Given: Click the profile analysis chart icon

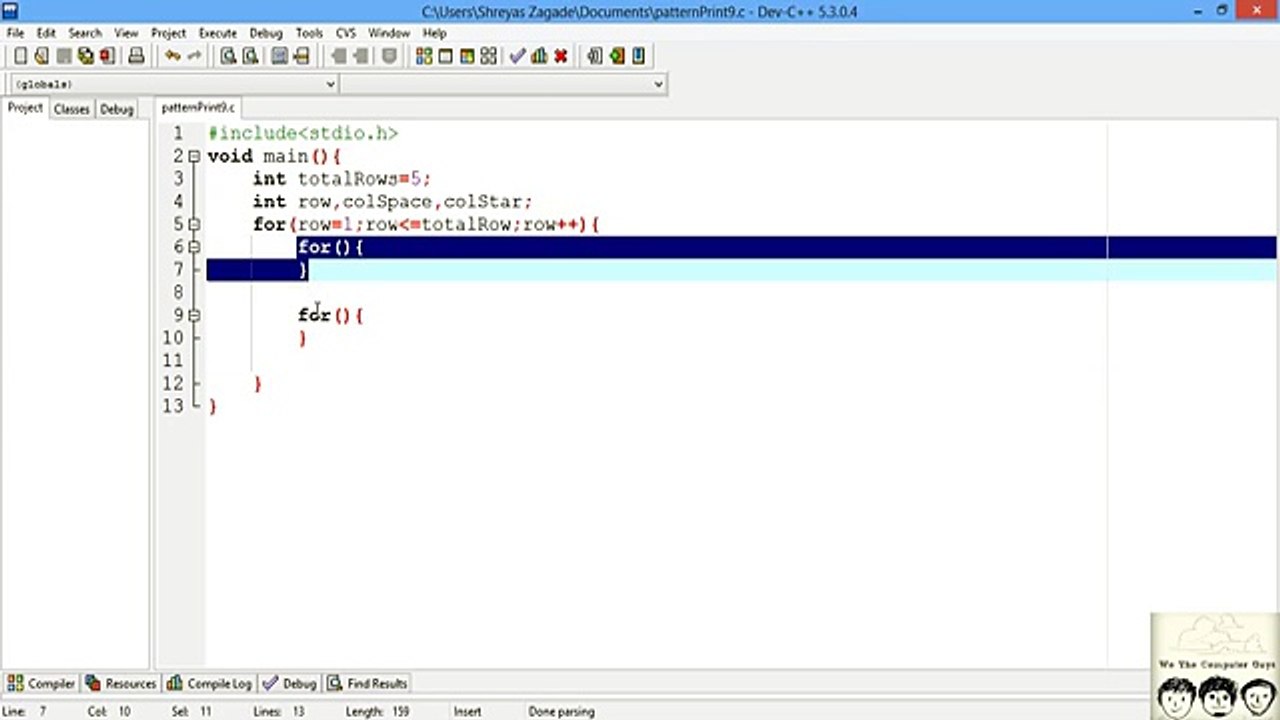Looking at the screenshot, I should (x=539, y=56).
